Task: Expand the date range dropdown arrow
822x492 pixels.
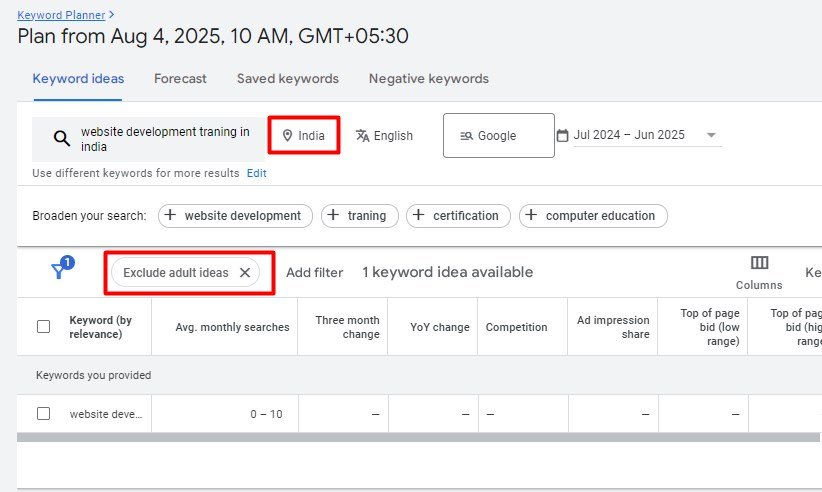Action: point(711,135)
